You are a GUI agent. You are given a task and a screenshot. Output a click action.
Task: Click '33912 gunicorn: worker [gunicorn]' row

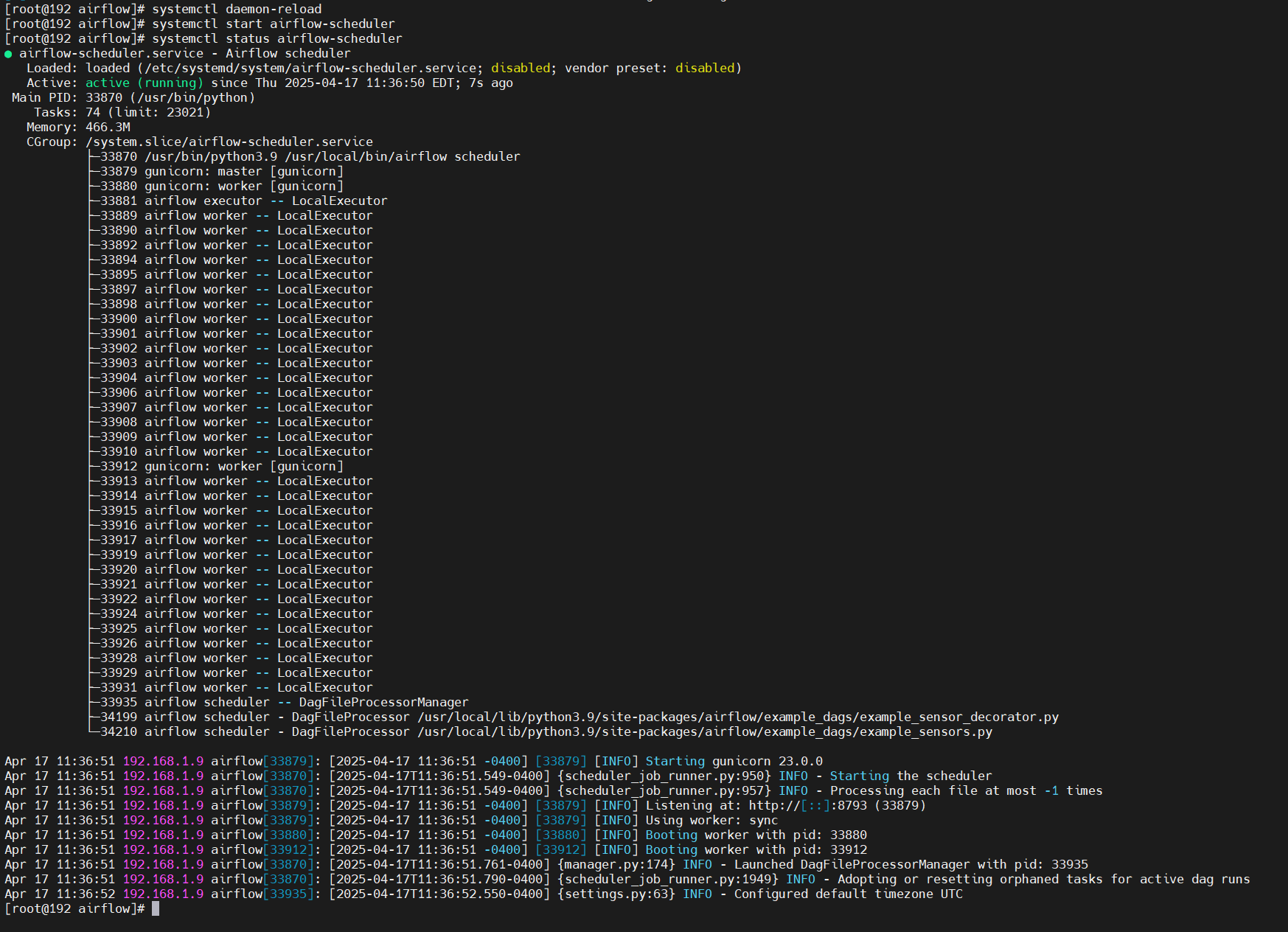[x=222, y=466]
